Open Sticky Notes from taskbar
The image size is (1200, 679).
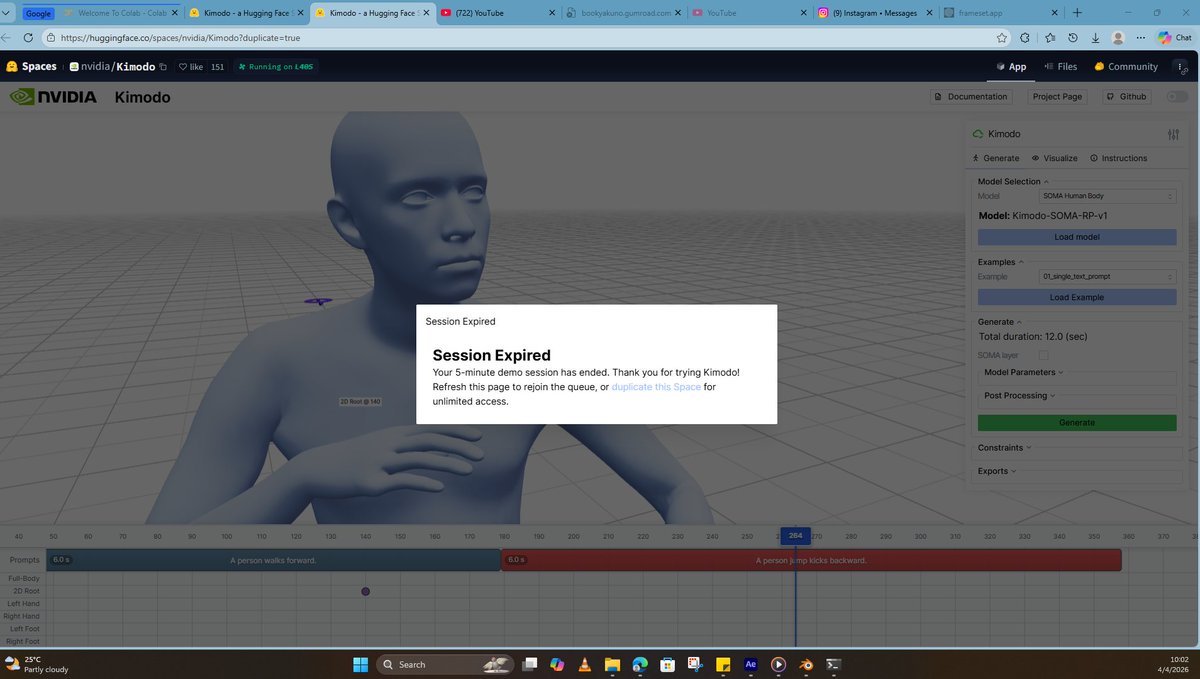click(x=722, y=664)
